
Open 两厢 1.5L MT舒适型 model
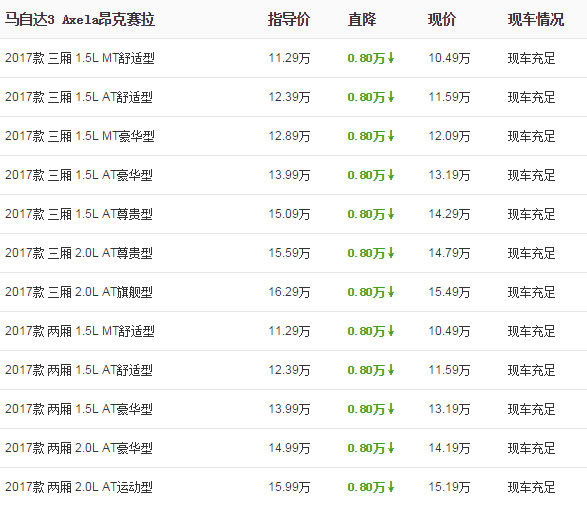tap(80, 331)
